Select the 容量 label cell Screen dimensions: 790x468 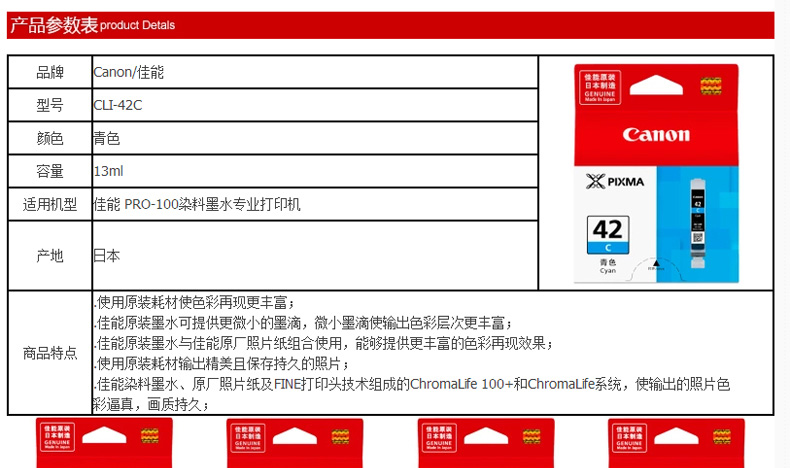point(50,171)
